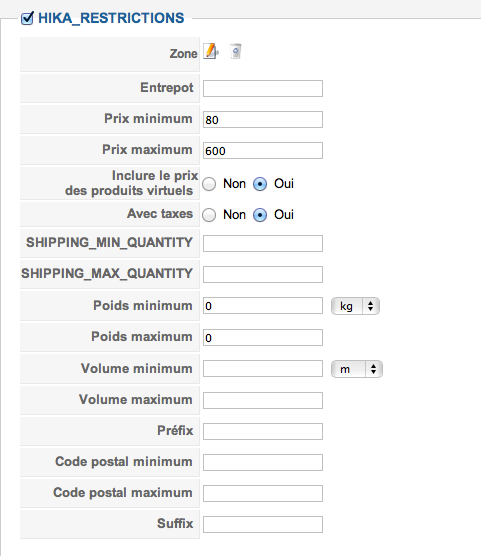Click the Poids minimum input field
The image size is (481, 556).
(x=263, y=306)
